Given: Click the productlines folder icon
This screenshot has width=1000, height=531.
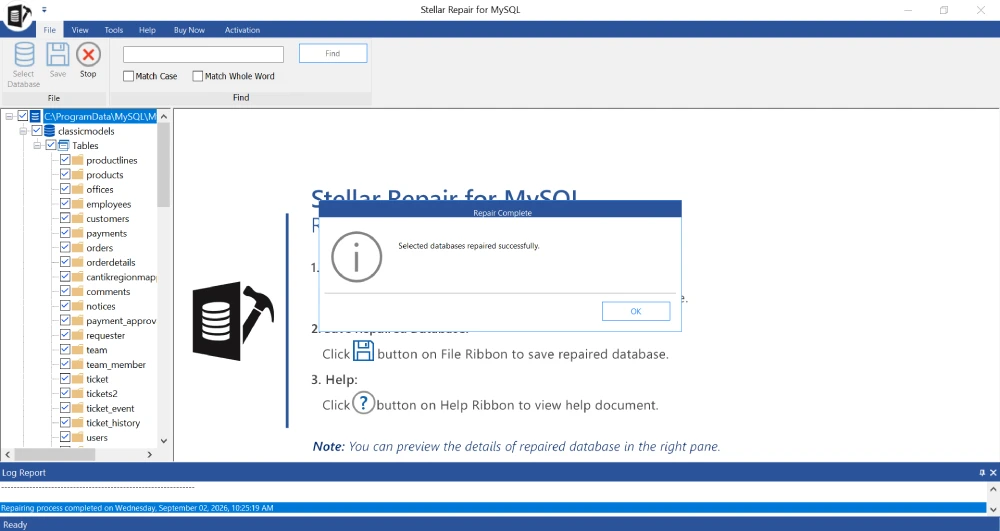Looking at the screenshot, I should [78, 159].
